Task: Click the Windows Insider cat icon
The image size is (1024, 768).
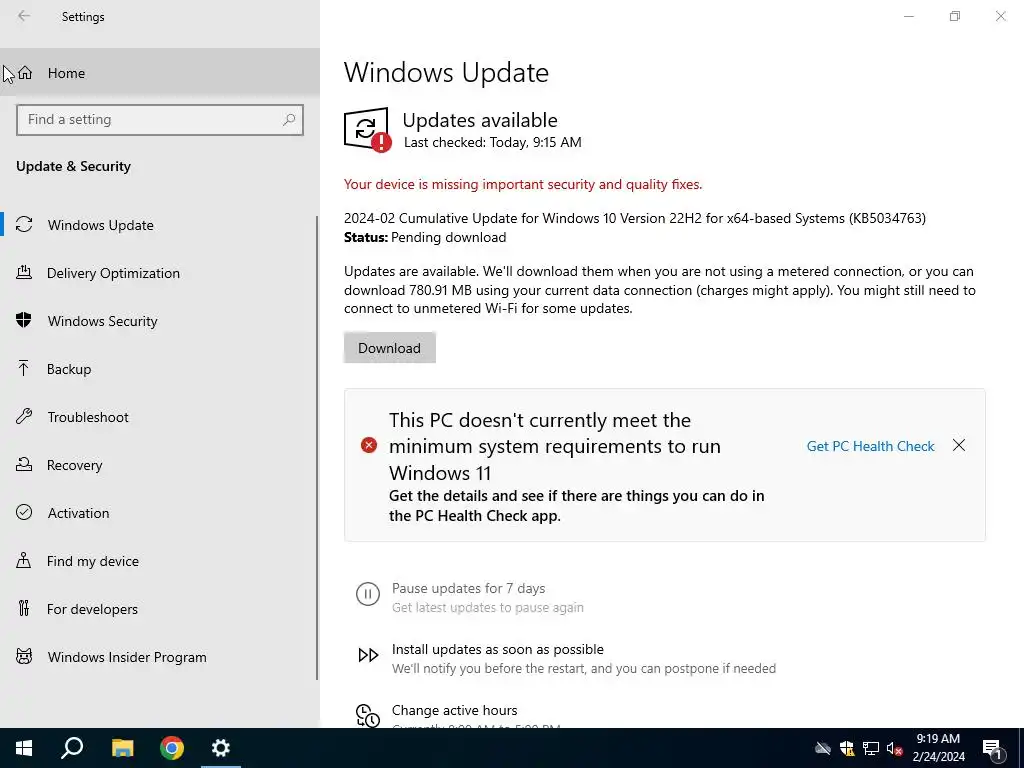Action: 24,656
